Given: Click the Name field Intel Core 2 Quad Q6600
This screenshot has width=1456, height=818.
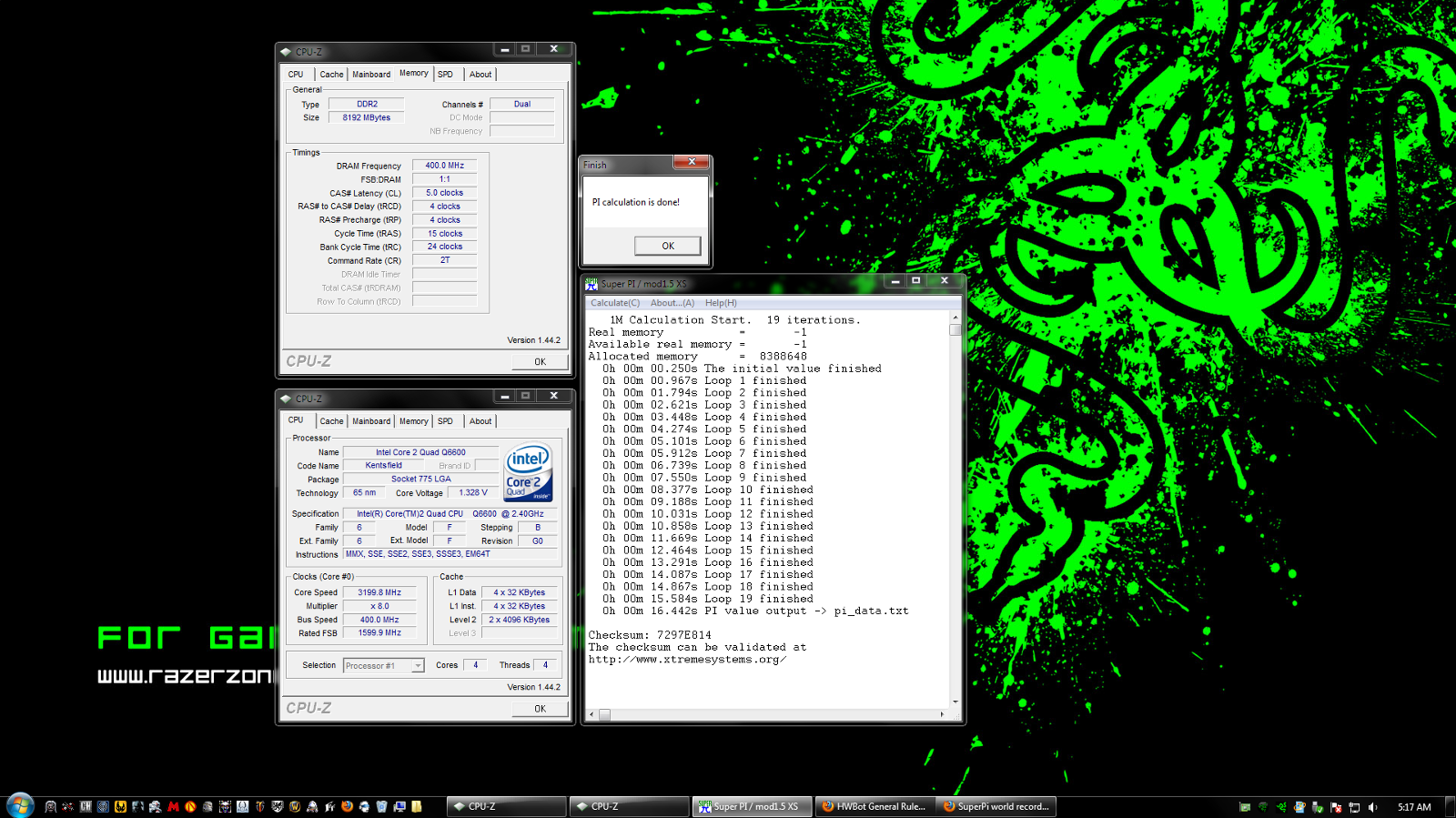Looking at the screenshot, I should 420,452.
